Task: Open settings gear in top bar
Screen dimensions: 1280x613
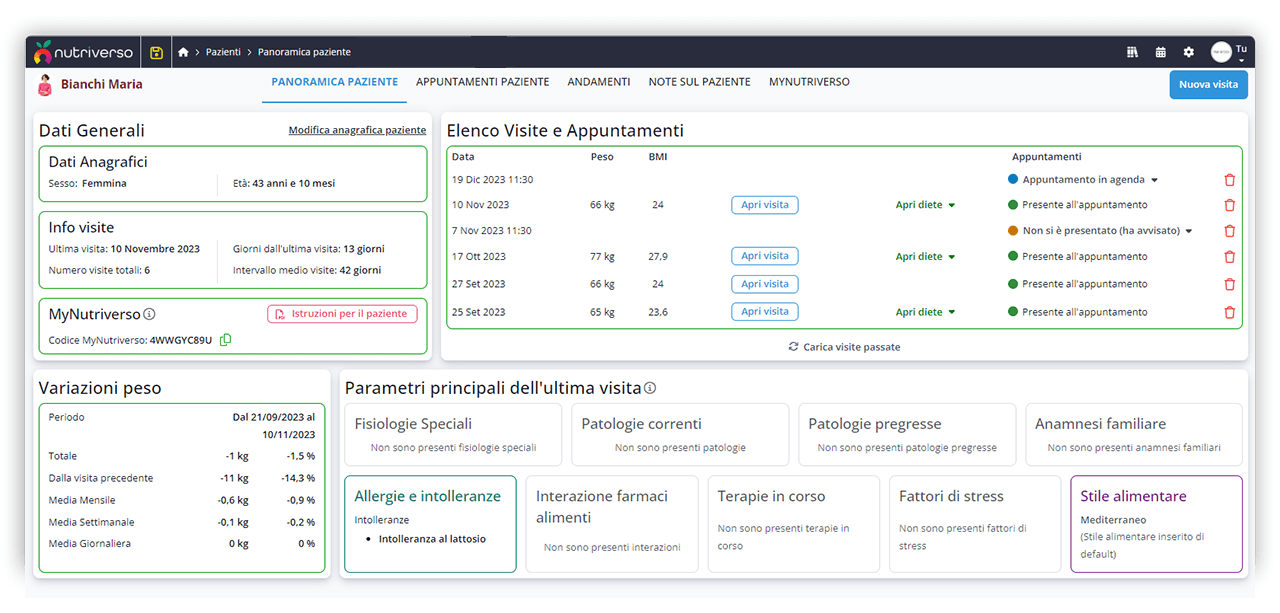Action: pyautogui.click(x=1188, y=52)
